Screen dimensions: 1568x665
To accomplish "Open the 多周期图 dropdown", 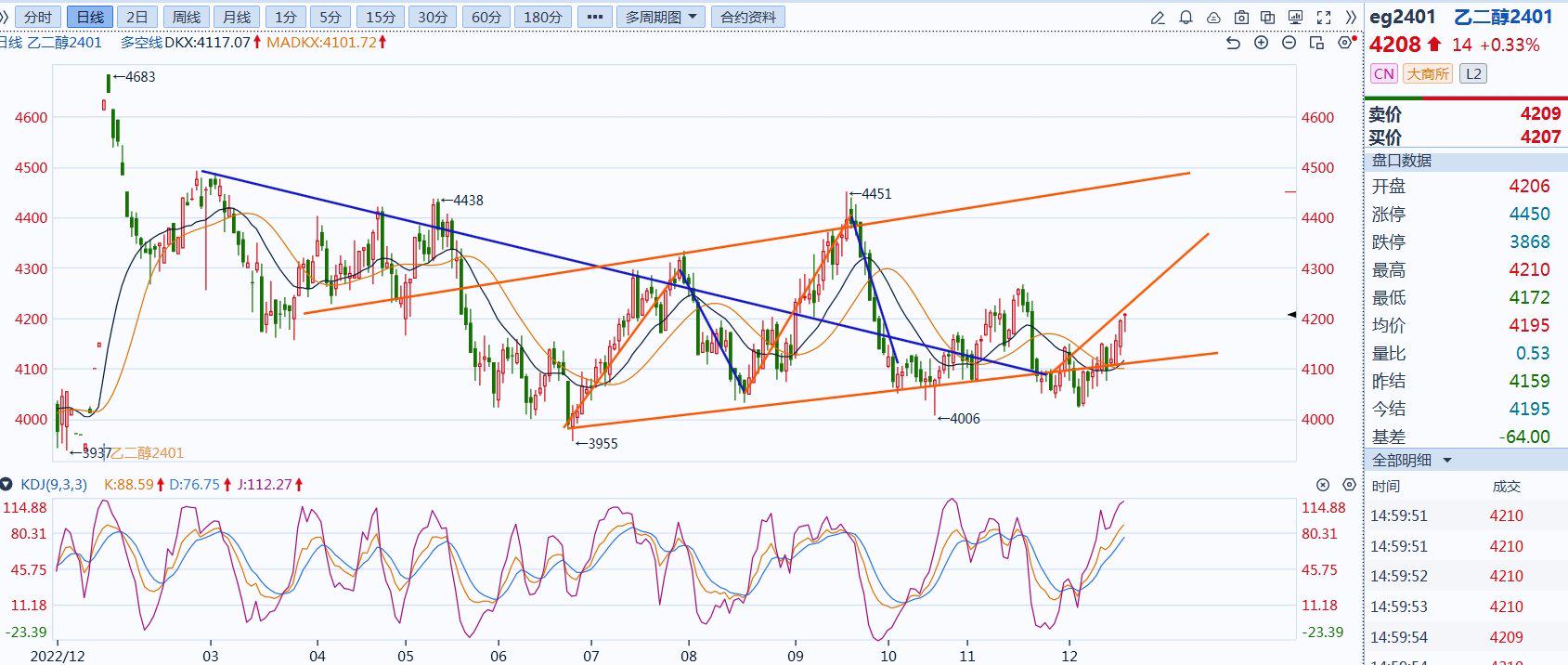I will pyautogui.click(x=660, y=18).
